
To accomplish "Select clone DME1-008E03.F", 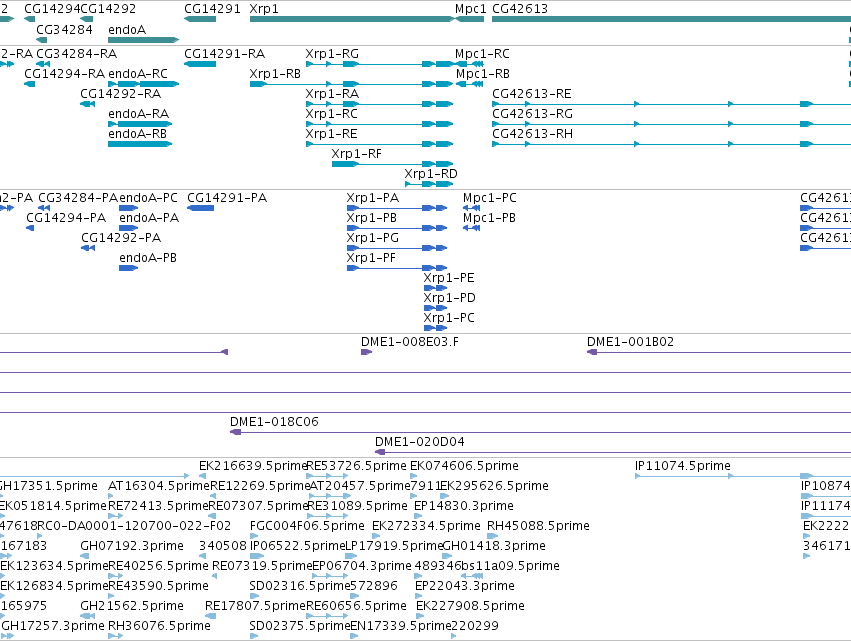I will pyautogui.click(x=410, y=342).
